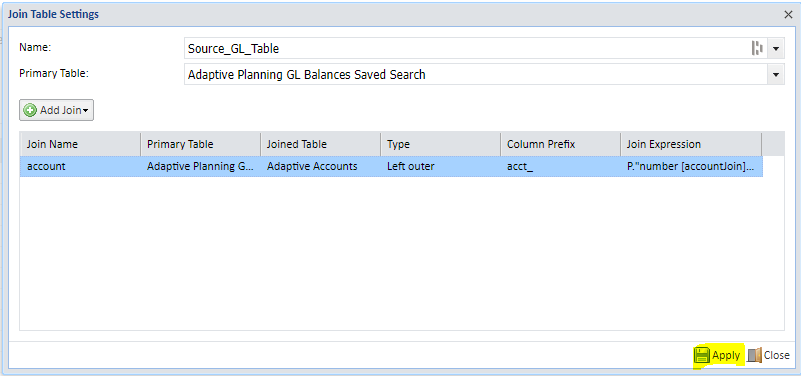
Task: Click the icon inside the Name field
Action: (x=757, y=49)
